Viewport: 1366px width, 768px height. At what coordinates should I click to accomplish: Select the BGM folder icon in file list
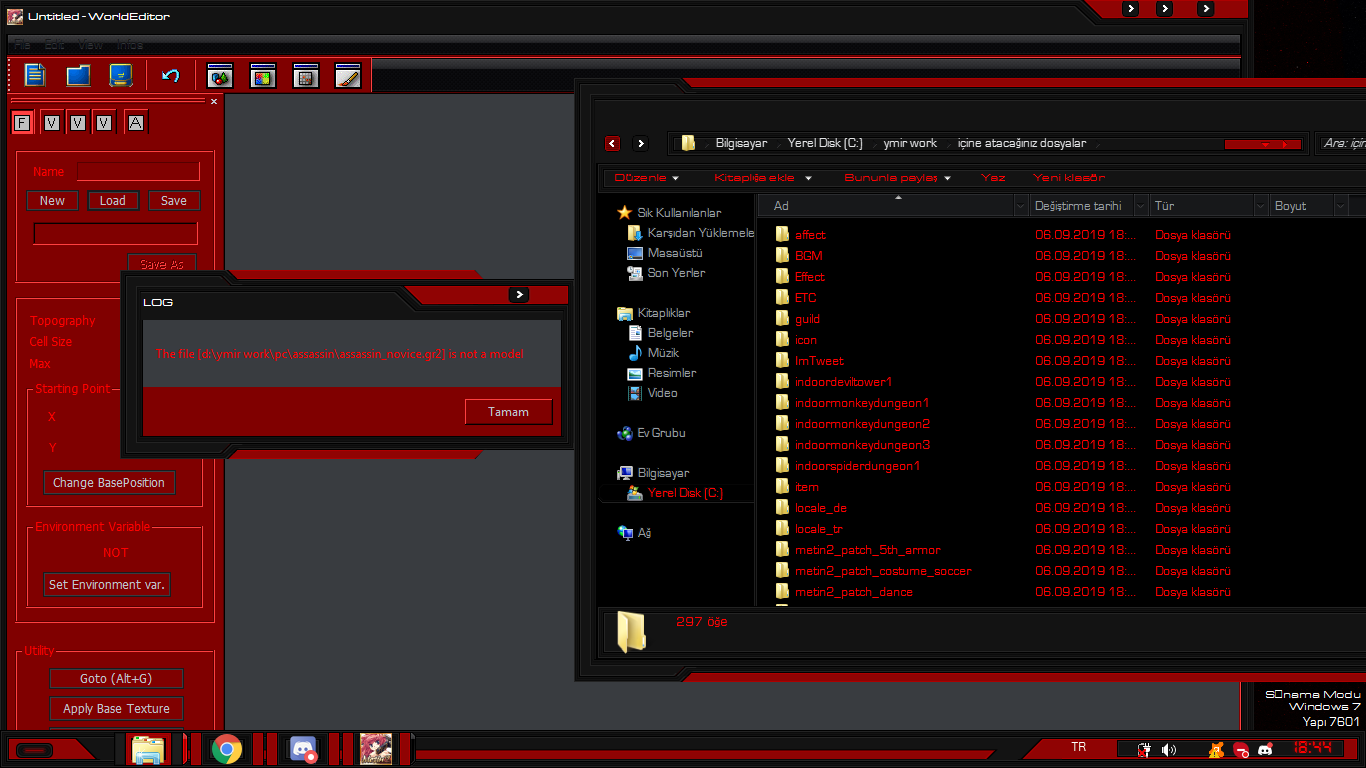(x=782, y=256)
